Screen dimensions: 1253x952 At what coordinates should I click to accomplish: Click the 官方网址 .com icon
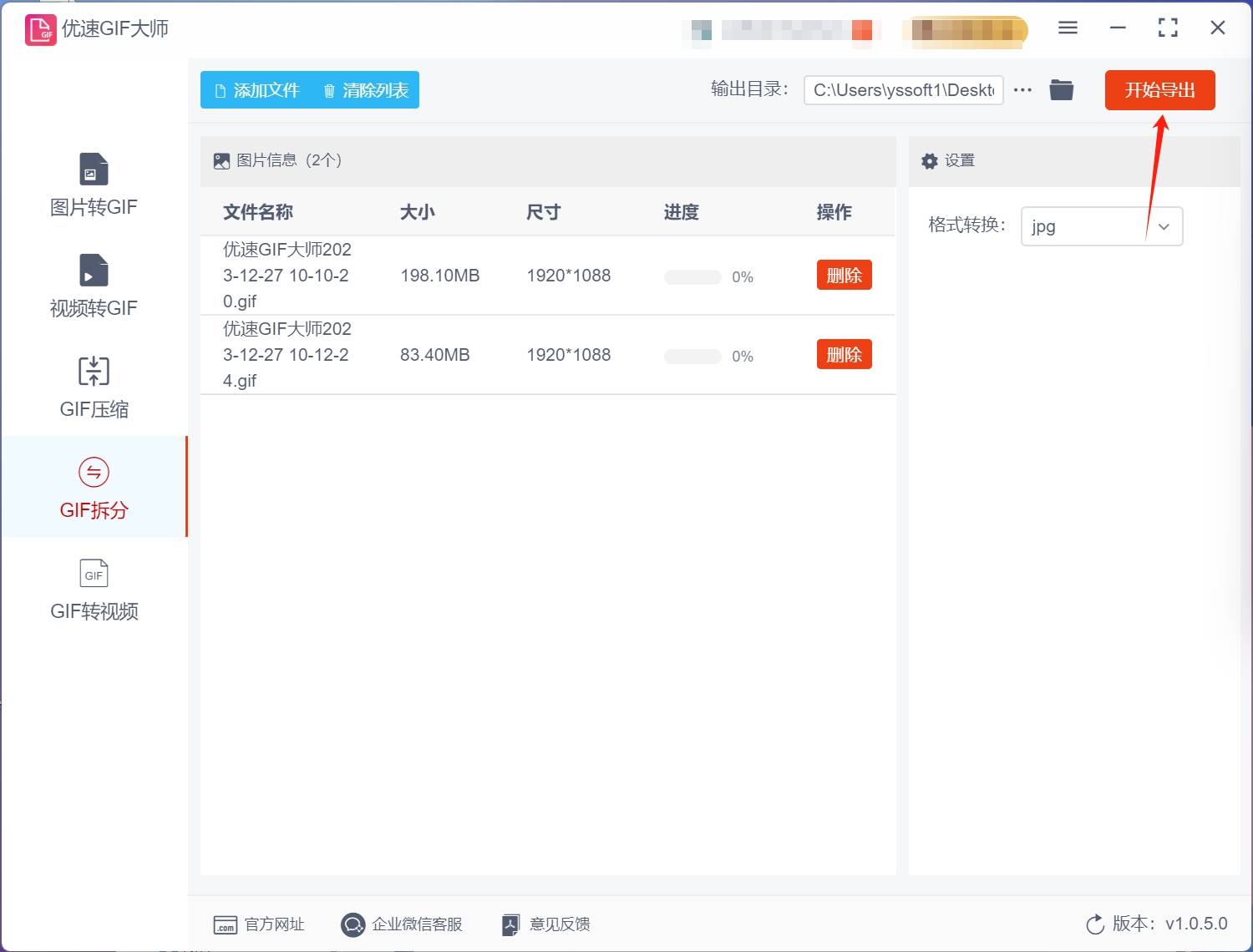[225, 924]
